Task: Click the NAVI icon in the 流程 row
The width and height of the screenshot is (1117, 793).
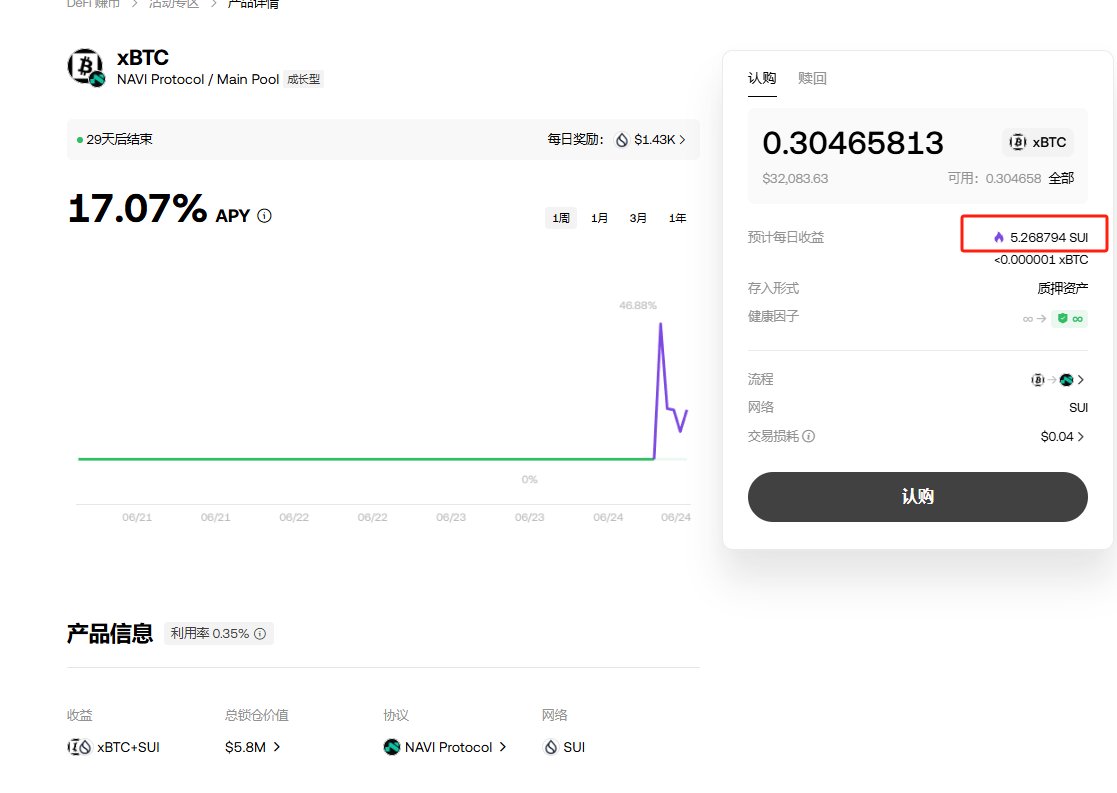Action: pos(1066,380)
